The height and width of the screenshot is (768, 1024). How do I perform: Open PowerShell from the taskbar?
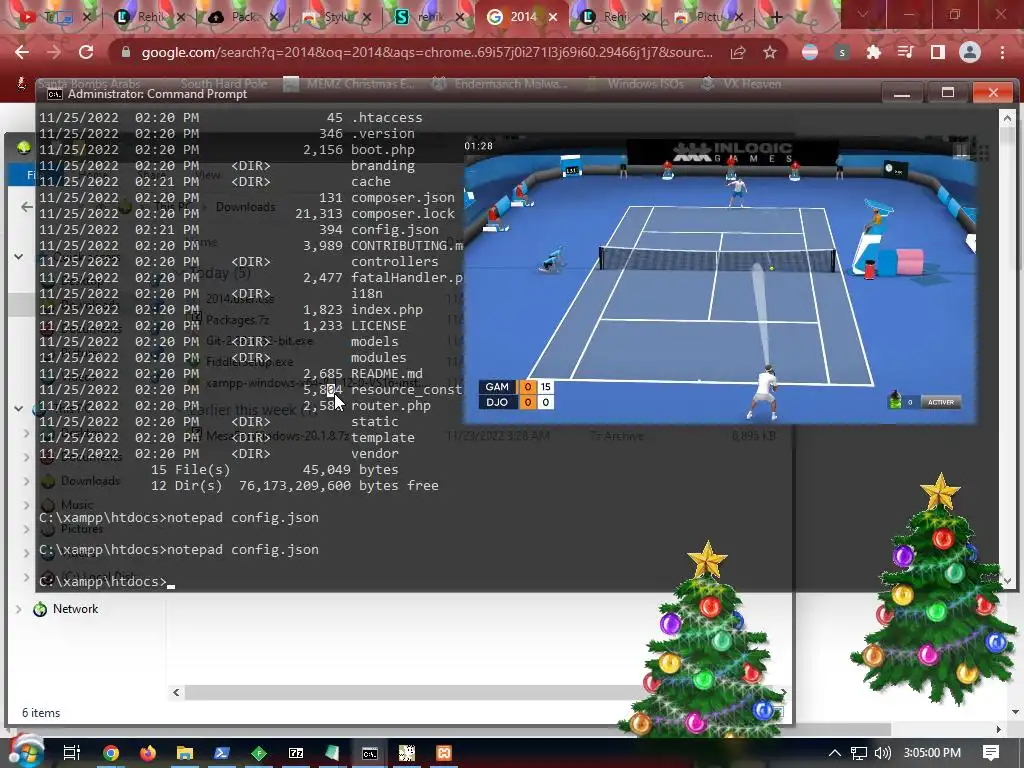[x=221, y=753]
